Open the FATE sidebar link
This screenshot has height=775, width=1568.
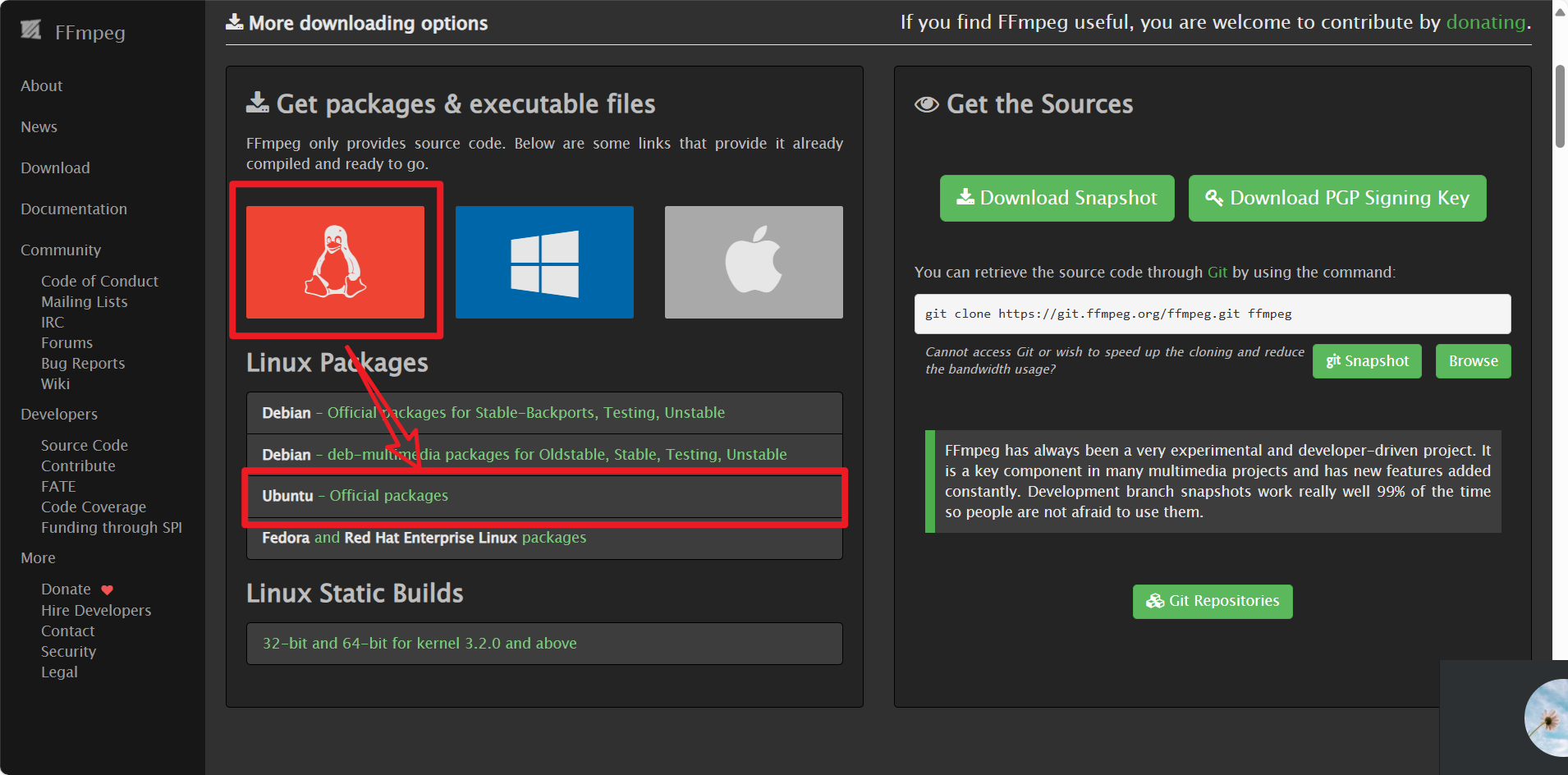(58, 486)
